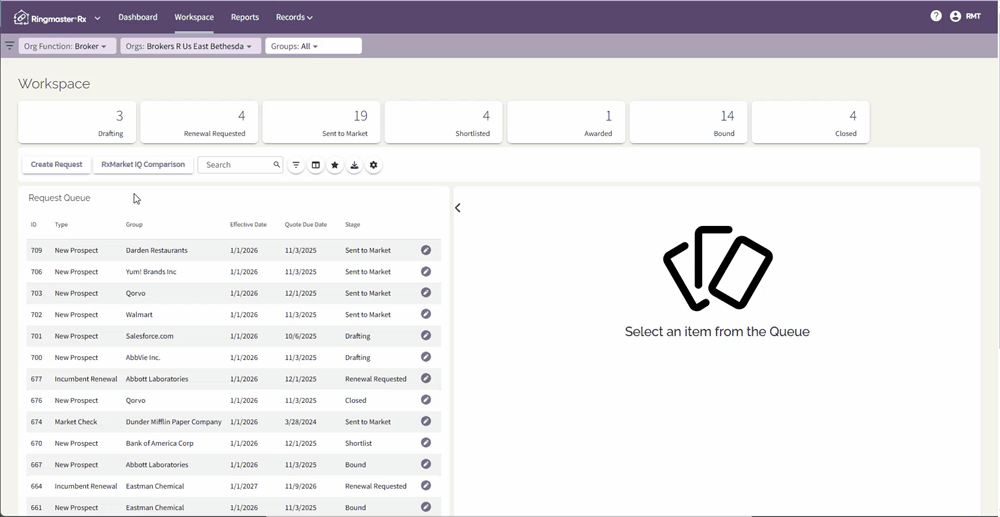The image size is (1000, 517).
Task: Edit request 661 Eastman Chemical pencil icon
Action: click(426, 507)
